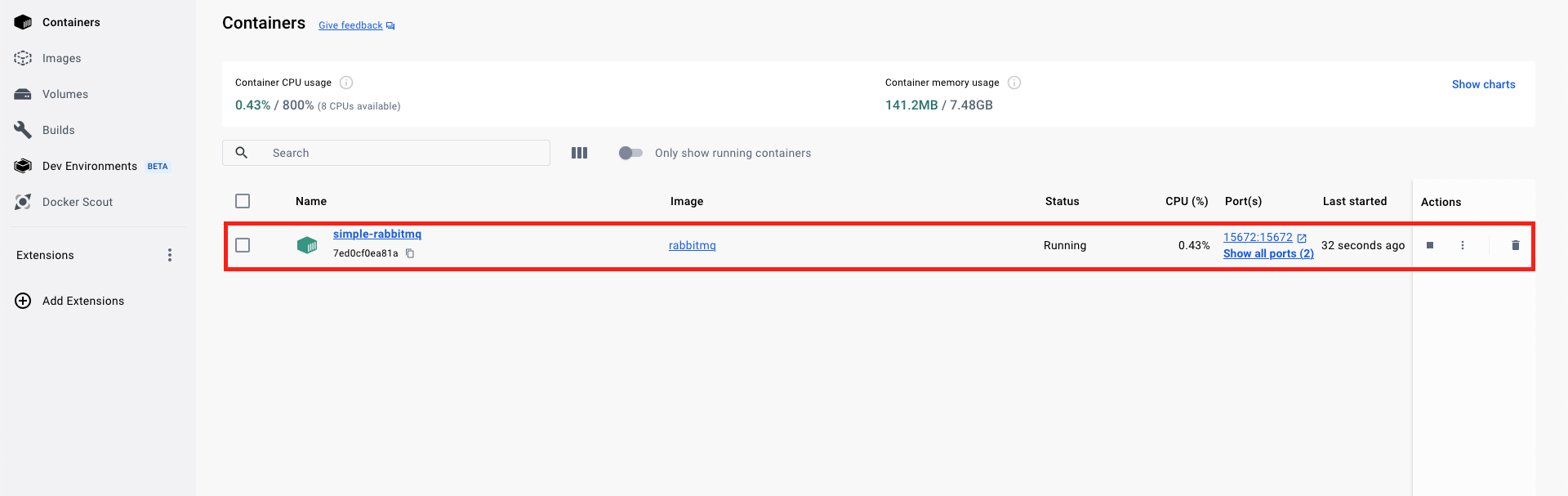Click the Port(s) column header

pyautogui.click(x=1243, y=201)
